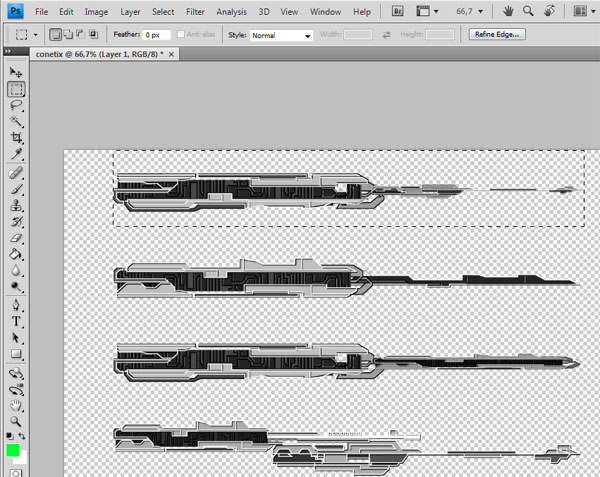Open the Select menu
The width and height of the screenshot is (600, 477).
tap(163, 12)
